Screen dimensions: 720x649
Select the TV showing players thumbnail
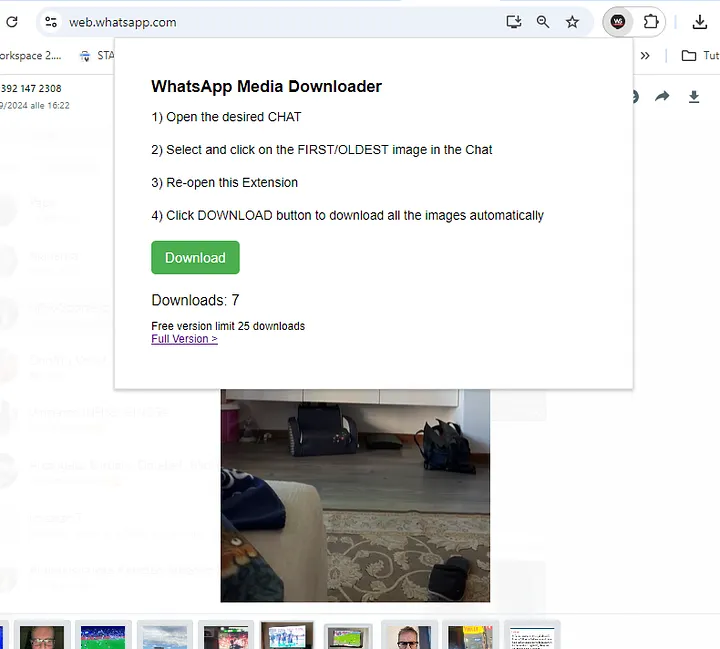[x=287, y=636]
